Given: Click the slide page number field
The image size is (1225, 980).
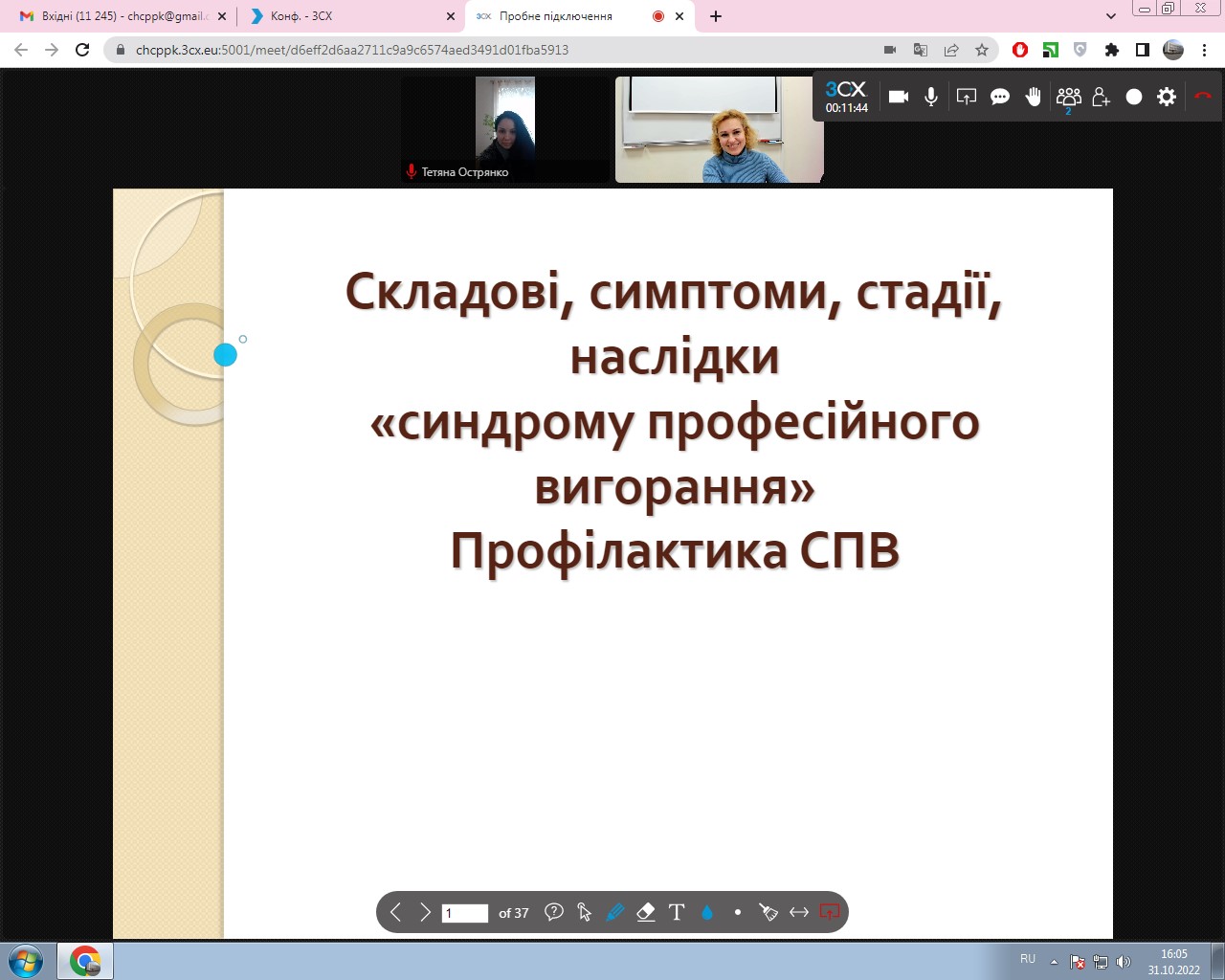Looking at the screenshot, I should (x=465, y=913).
